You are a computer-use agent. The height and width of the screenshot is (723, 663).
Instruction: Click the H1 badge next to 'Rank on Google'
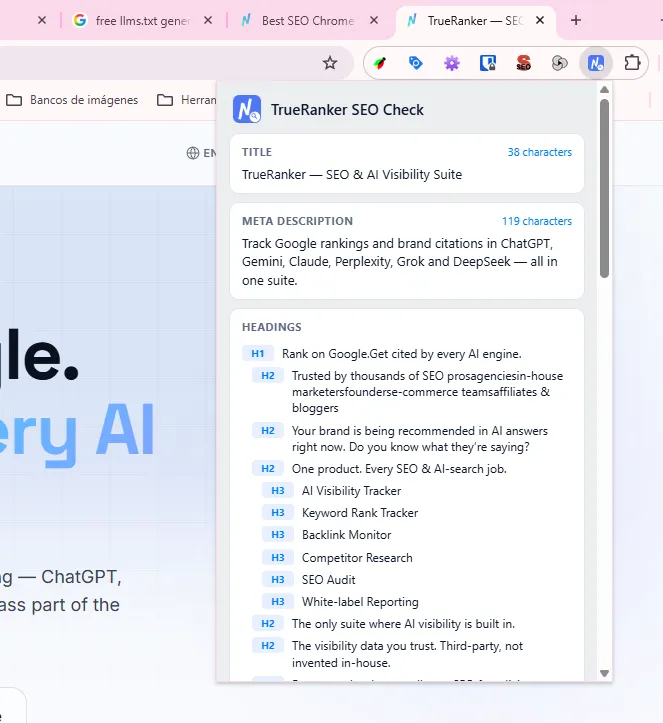coord(258,354)
